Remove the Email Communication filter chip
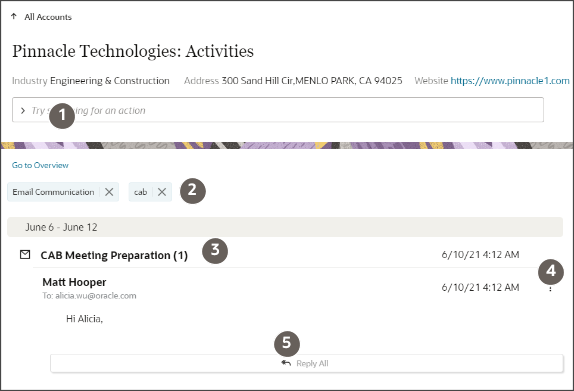 (109, 192)
